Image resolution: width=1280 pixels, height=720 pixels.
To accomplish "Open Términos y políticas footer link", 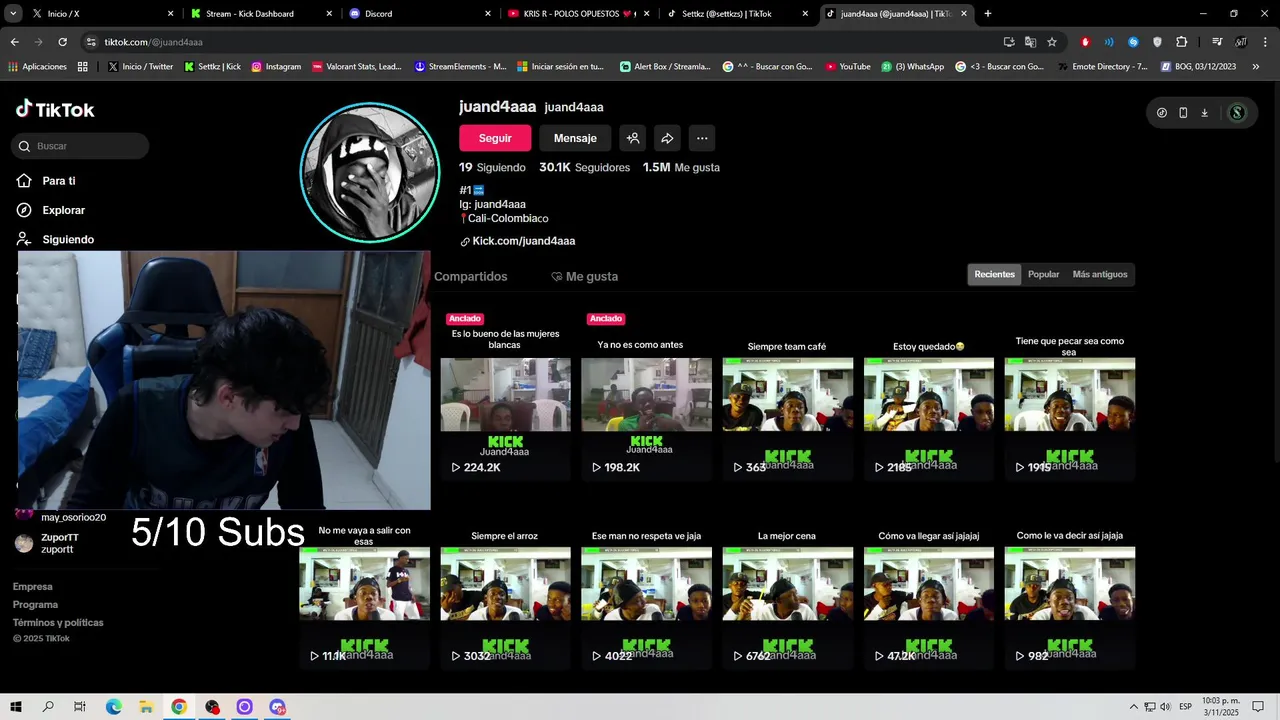I will pos(58,623).
